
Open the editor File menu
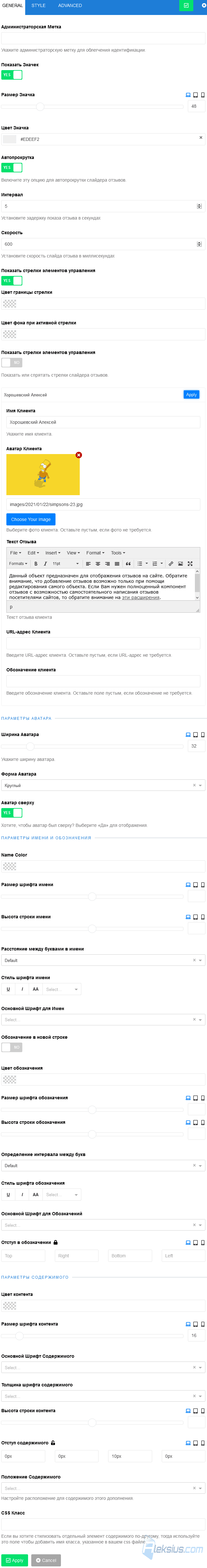(16, 553)
